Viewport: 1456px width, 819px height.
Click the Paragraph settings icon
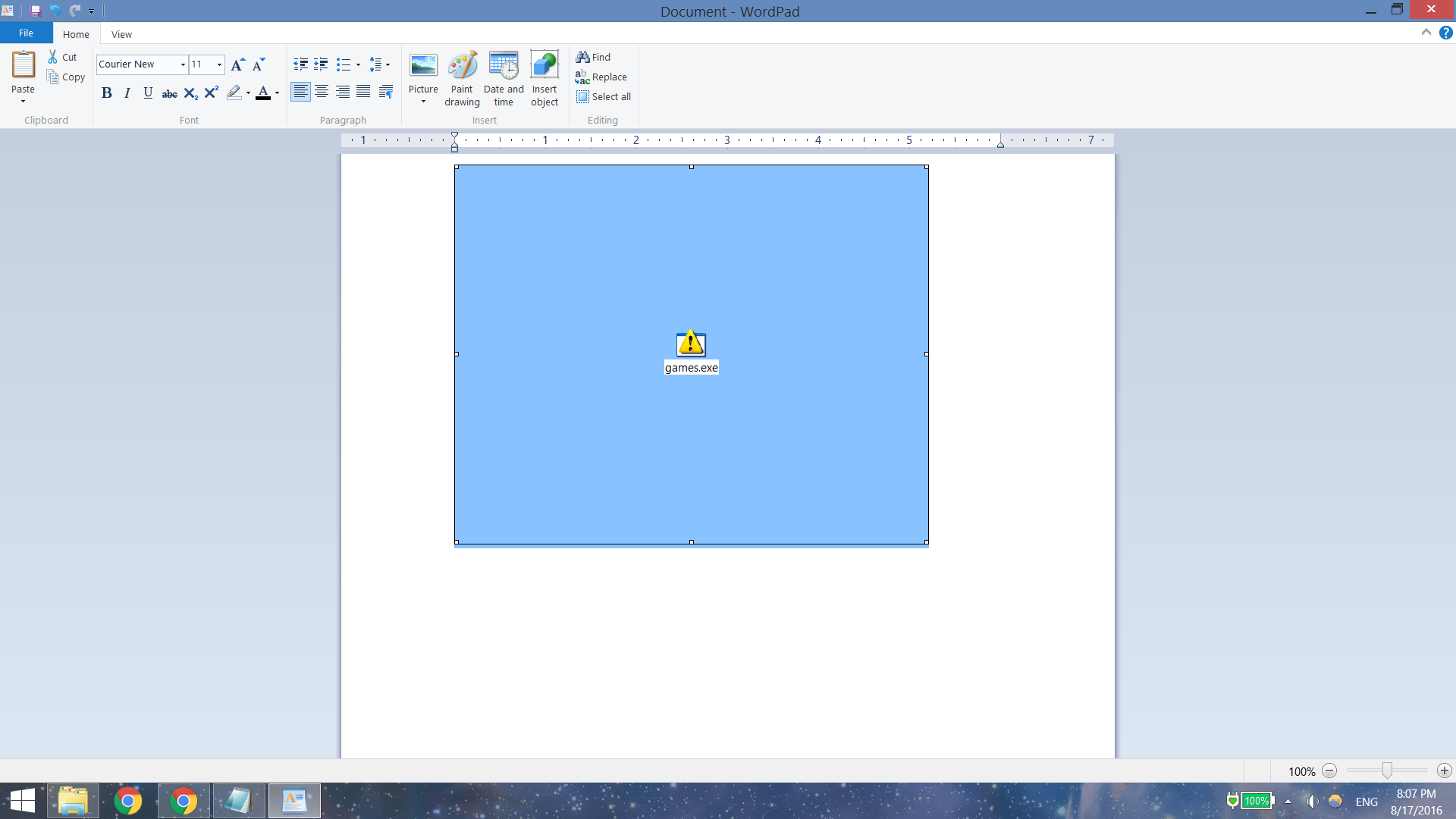click(x=386, y=93)
